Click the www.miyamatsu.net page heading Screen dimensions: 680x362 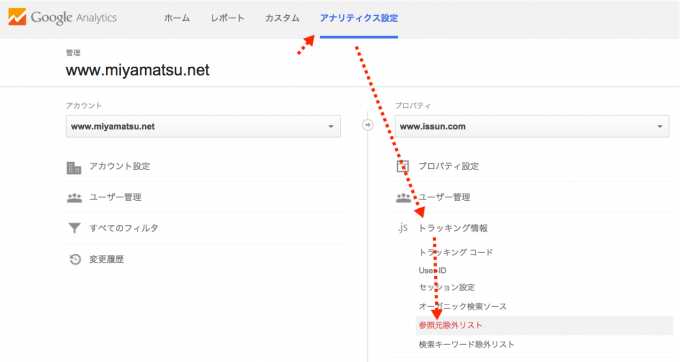point(137,70)
